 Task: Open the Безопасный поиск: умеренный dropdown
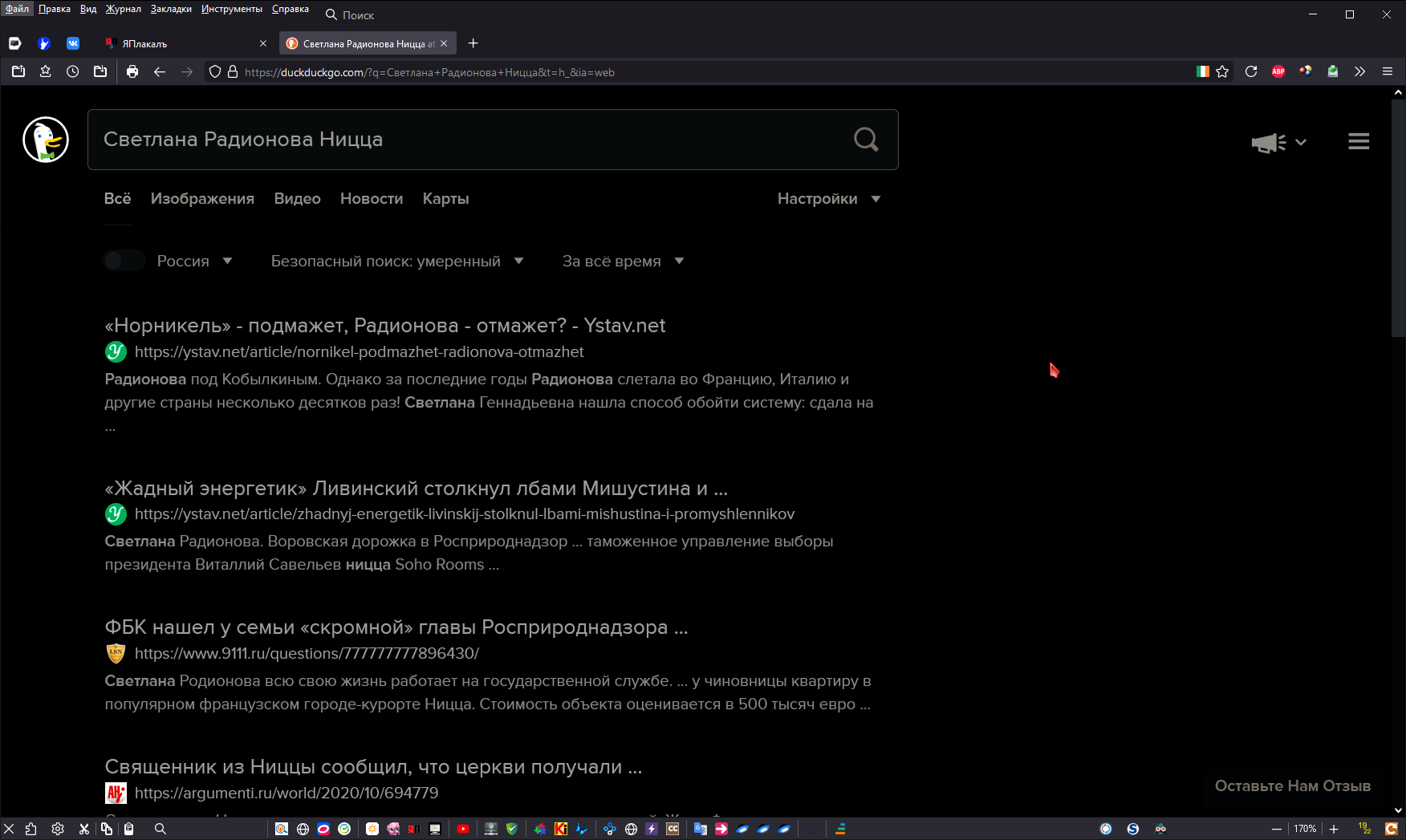point(397,261)
